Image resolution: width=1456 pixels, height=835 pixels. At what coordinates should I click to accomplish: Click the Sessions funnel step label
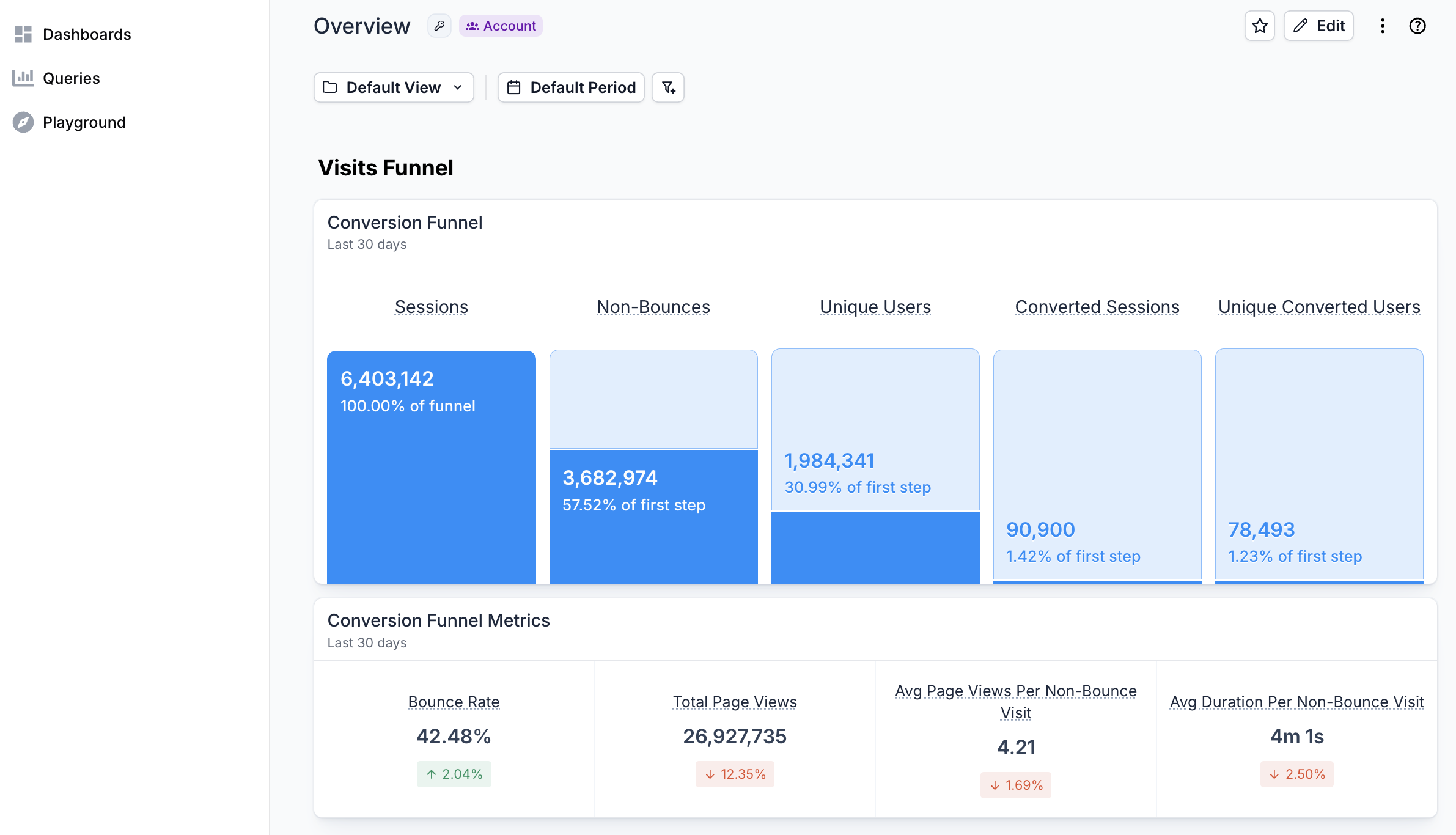(431, 307)
